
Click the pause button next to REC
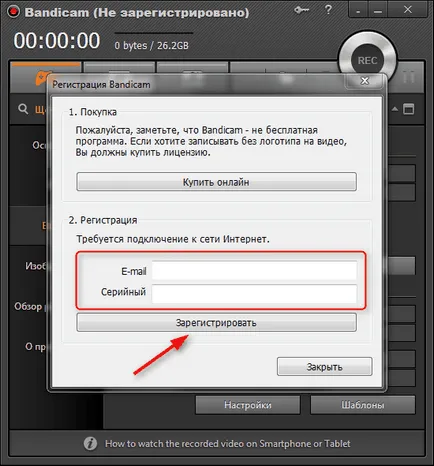(x=409, y=77)
